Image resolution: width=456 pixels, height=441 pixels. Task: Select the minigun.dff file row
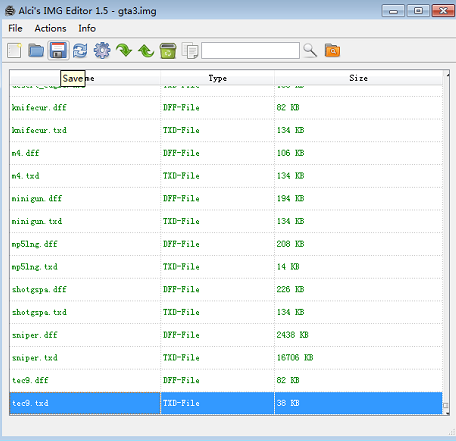tap(226, 199)
